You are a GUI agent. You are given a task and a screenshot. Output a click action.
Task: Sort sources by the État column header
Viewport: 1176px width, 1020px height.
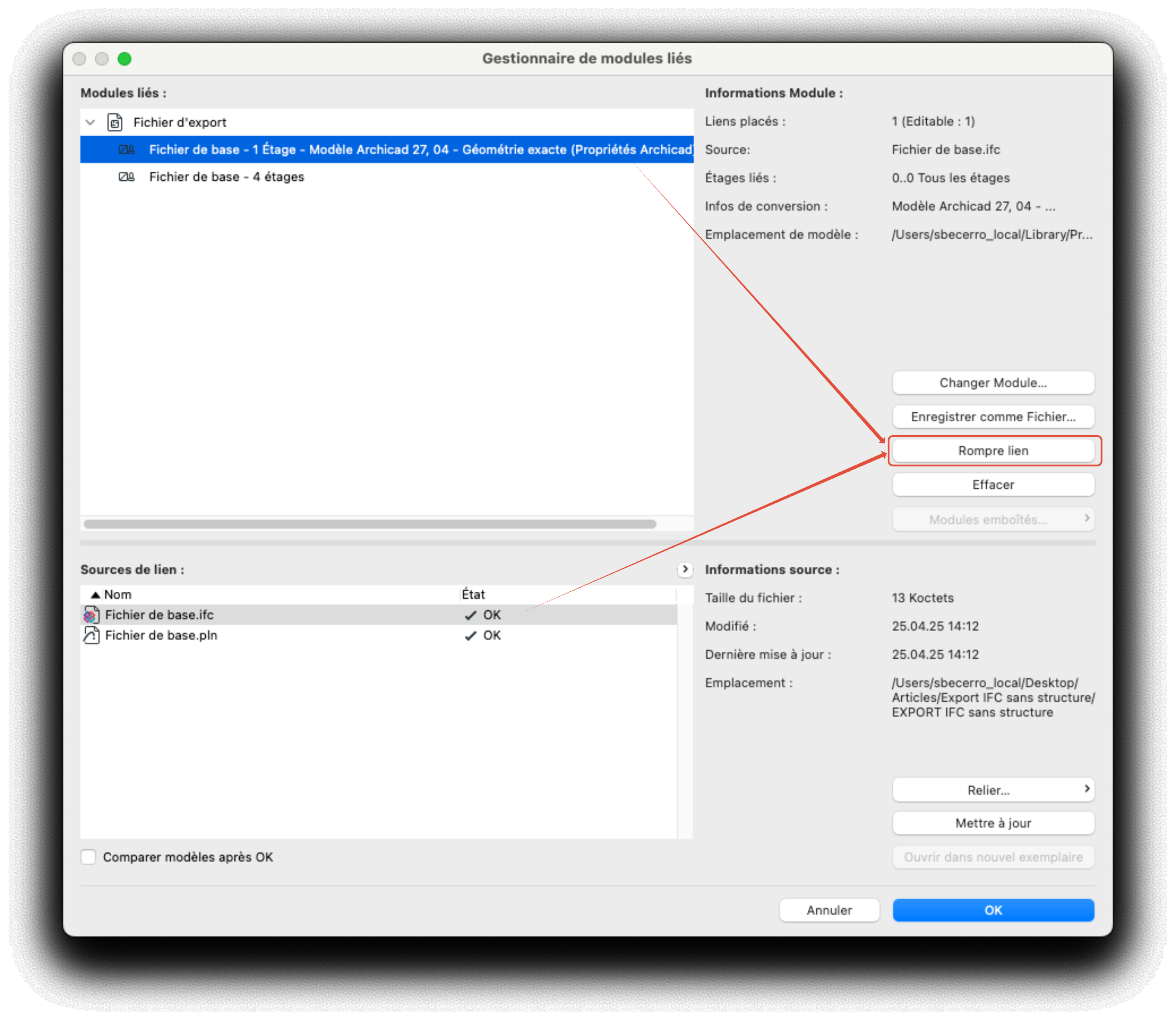(x=568, y=595)
